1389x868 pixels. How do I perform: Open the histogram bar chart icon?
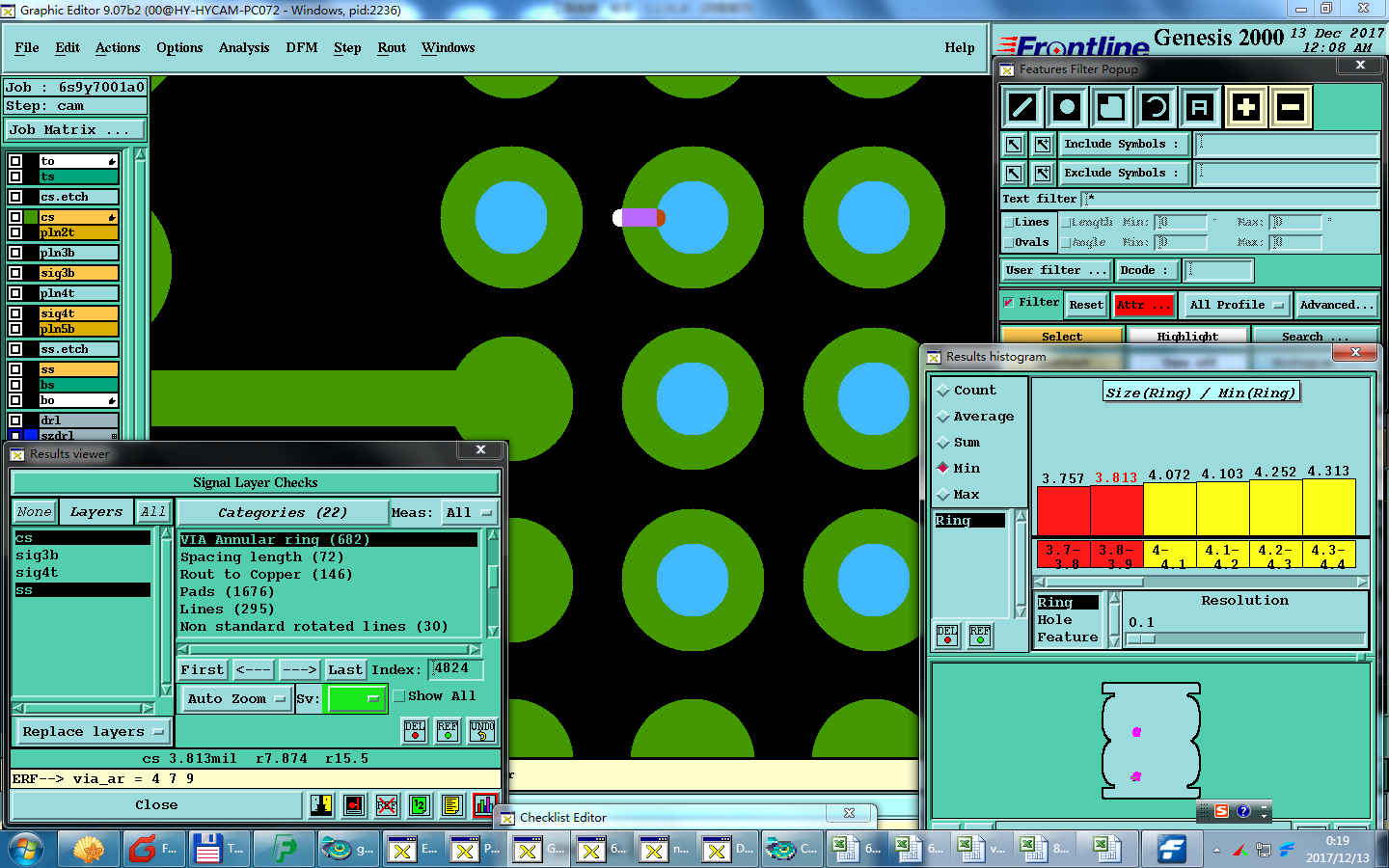484,804
